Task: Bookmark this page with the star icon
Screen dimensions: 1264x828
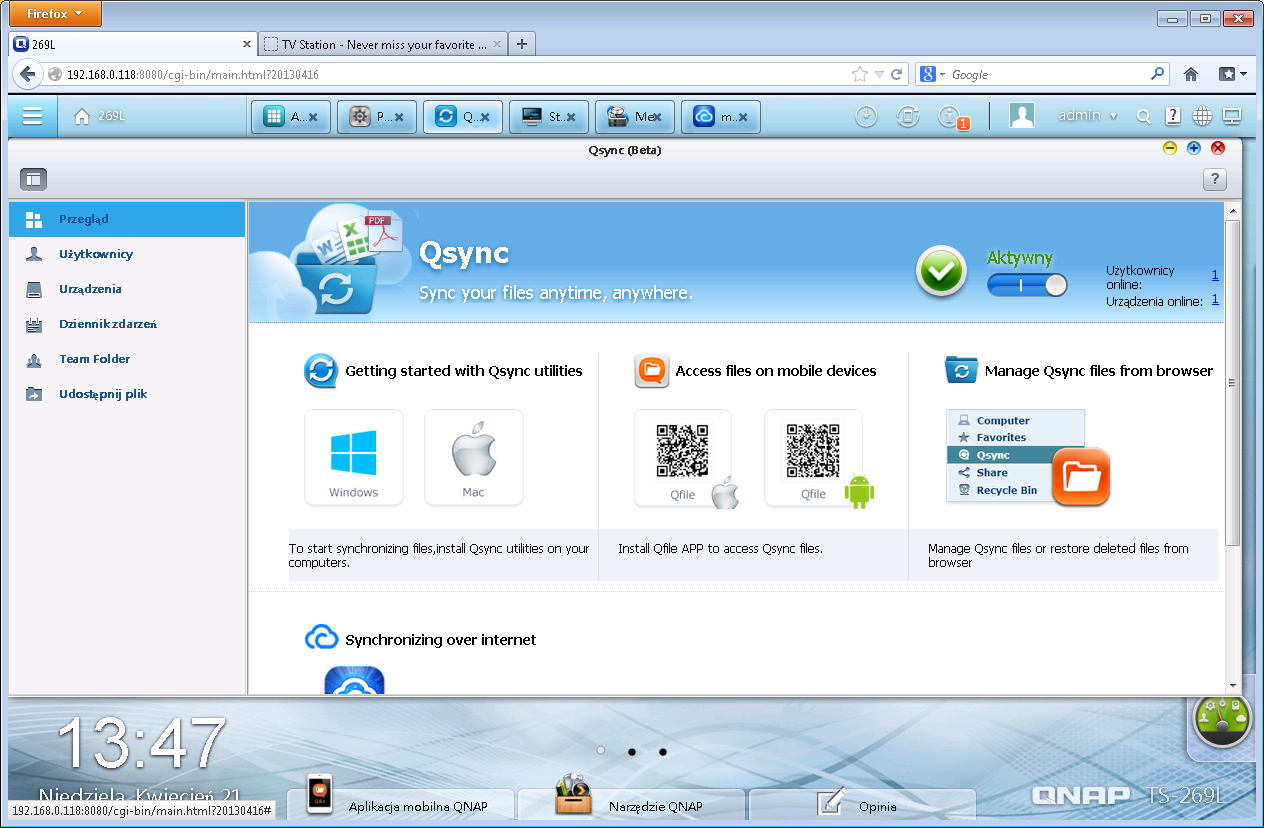Action: coord(859,74)
